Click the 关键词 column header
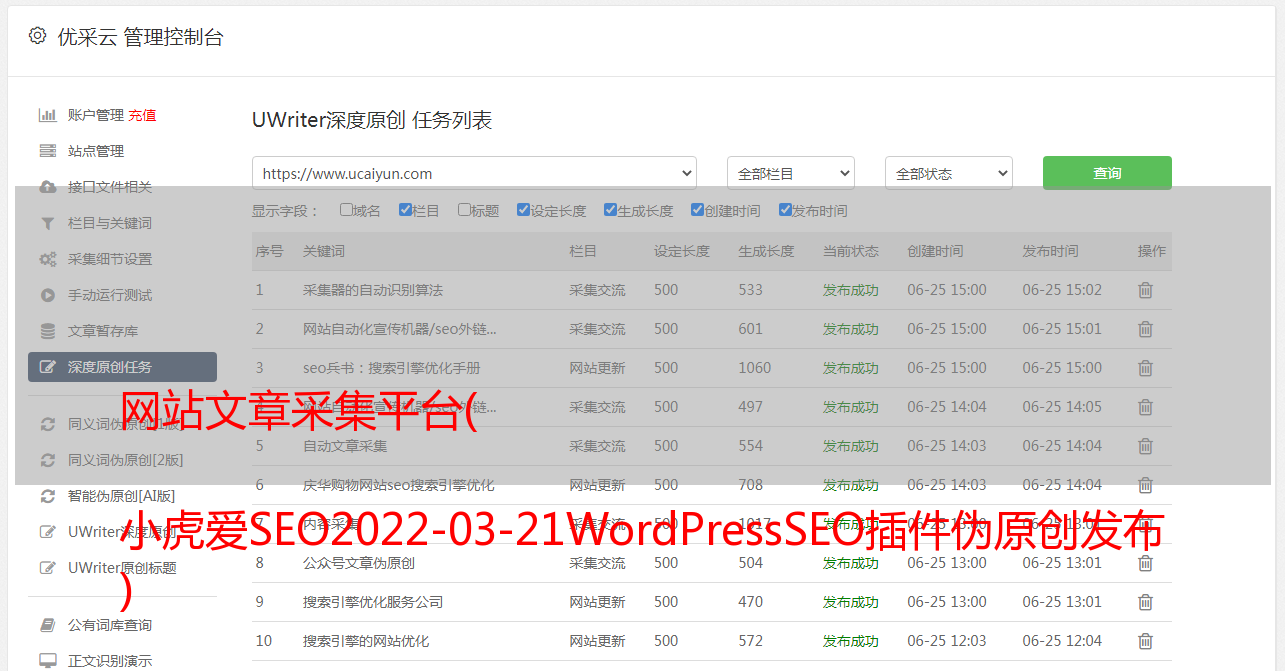The width and height of the screenshot is (1285, 671). [x=324, y=251]
